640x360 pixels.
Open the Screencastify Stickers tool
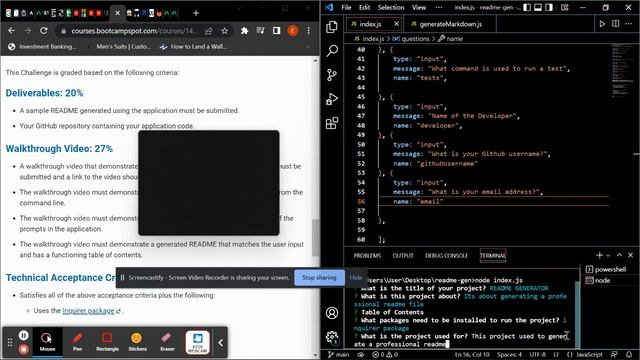(x=137, y=341)
